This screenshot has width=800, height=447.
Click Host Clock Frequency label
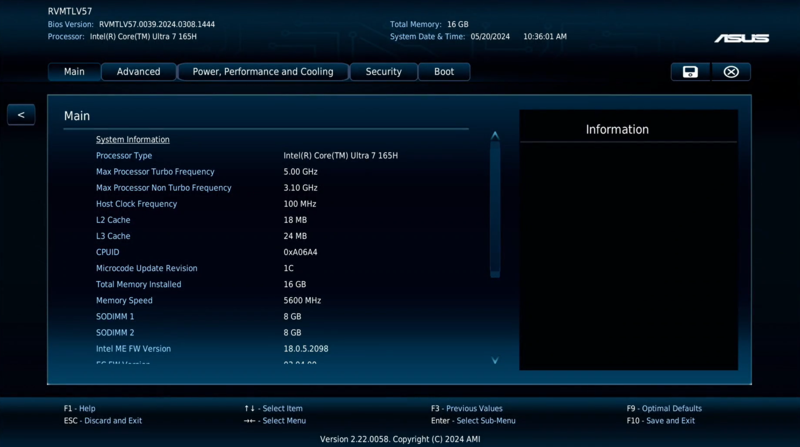click(136, 204)
